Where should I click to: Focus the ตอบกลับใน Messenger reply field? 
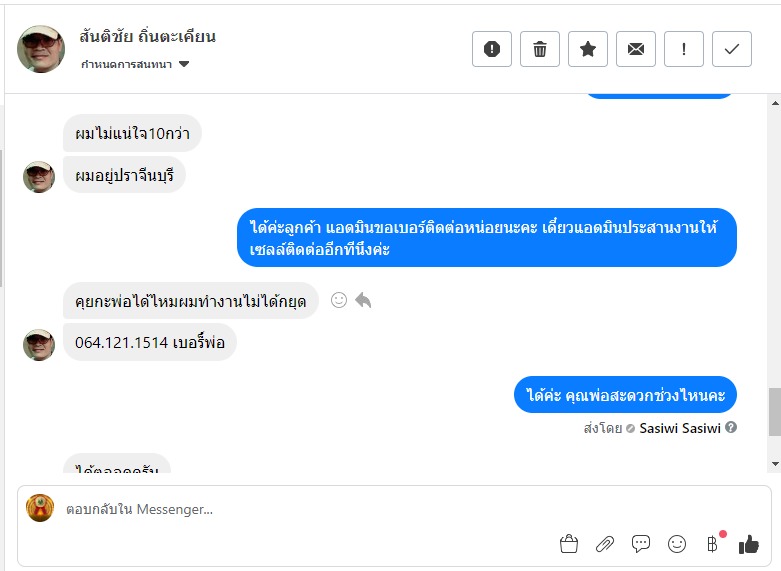point(300,509)
